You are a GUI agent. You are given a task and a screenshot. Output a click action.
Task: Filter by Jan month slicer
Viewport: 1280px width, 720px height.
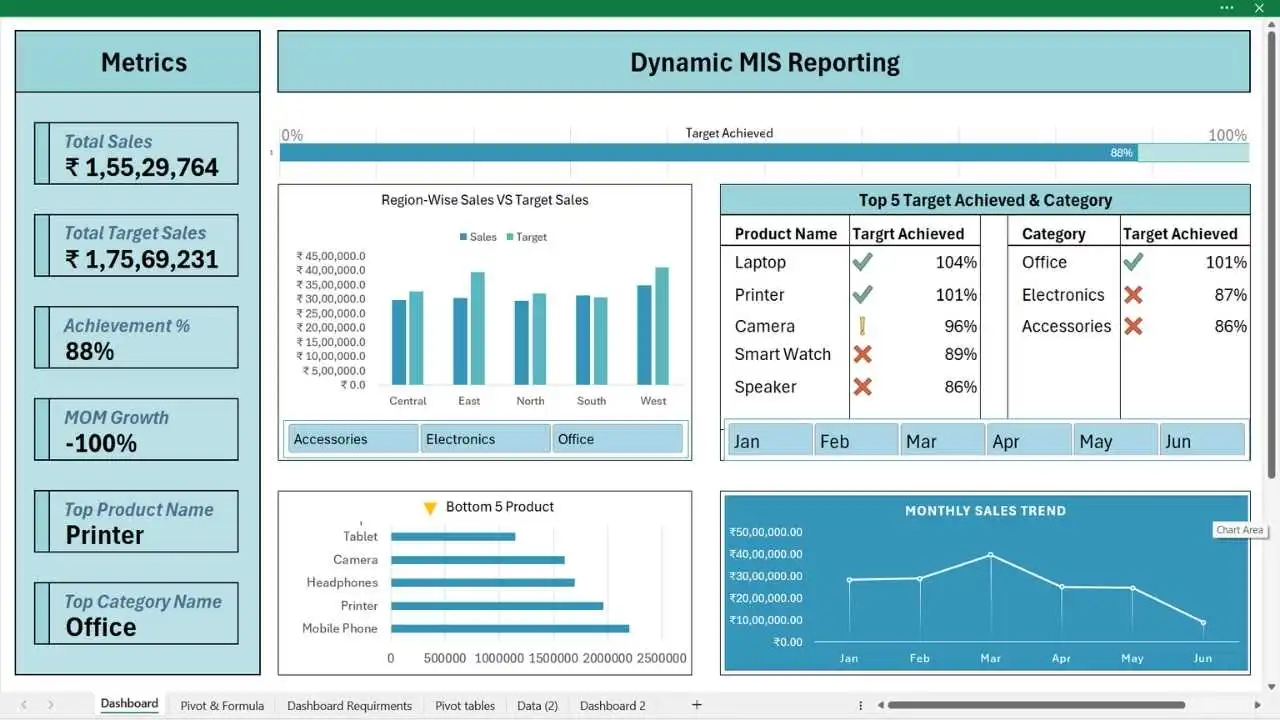coord(770,441)
